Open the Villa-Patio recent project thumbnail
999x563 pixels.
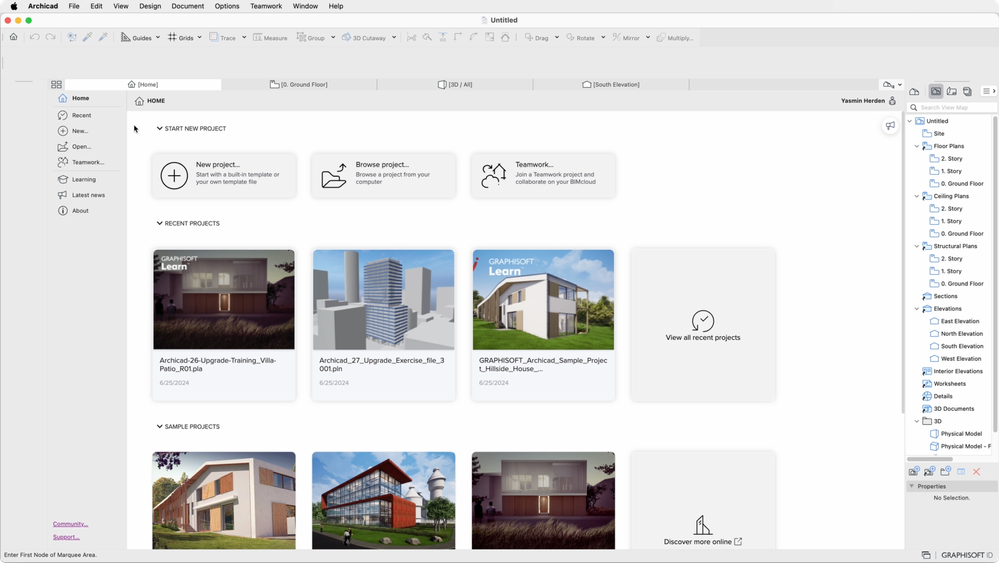pyautogui.click(x=224, y=299)
